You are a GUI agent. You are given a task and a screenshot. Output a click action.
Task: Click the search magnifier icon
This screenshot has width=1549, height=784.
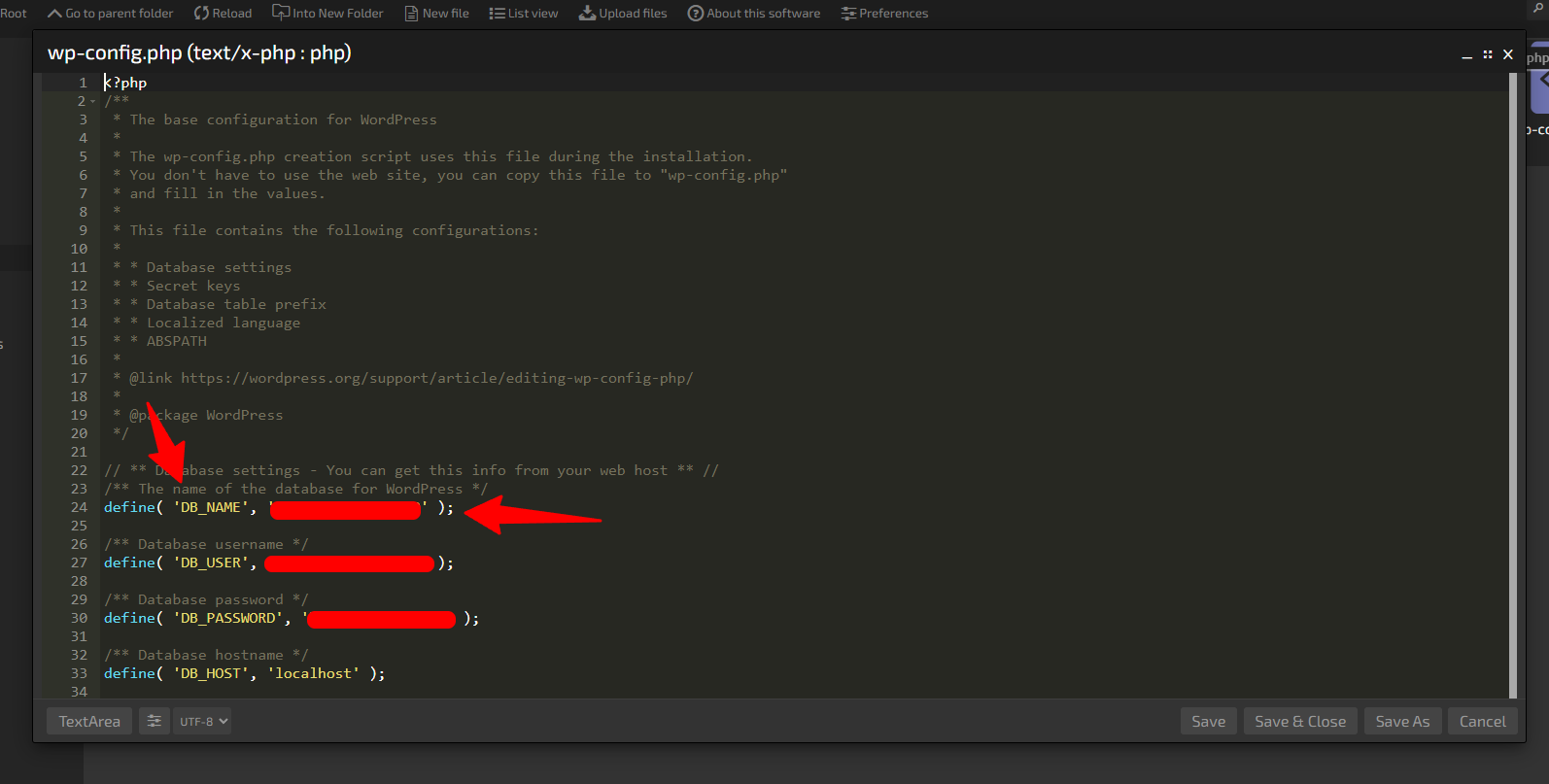pos(1538,8)
